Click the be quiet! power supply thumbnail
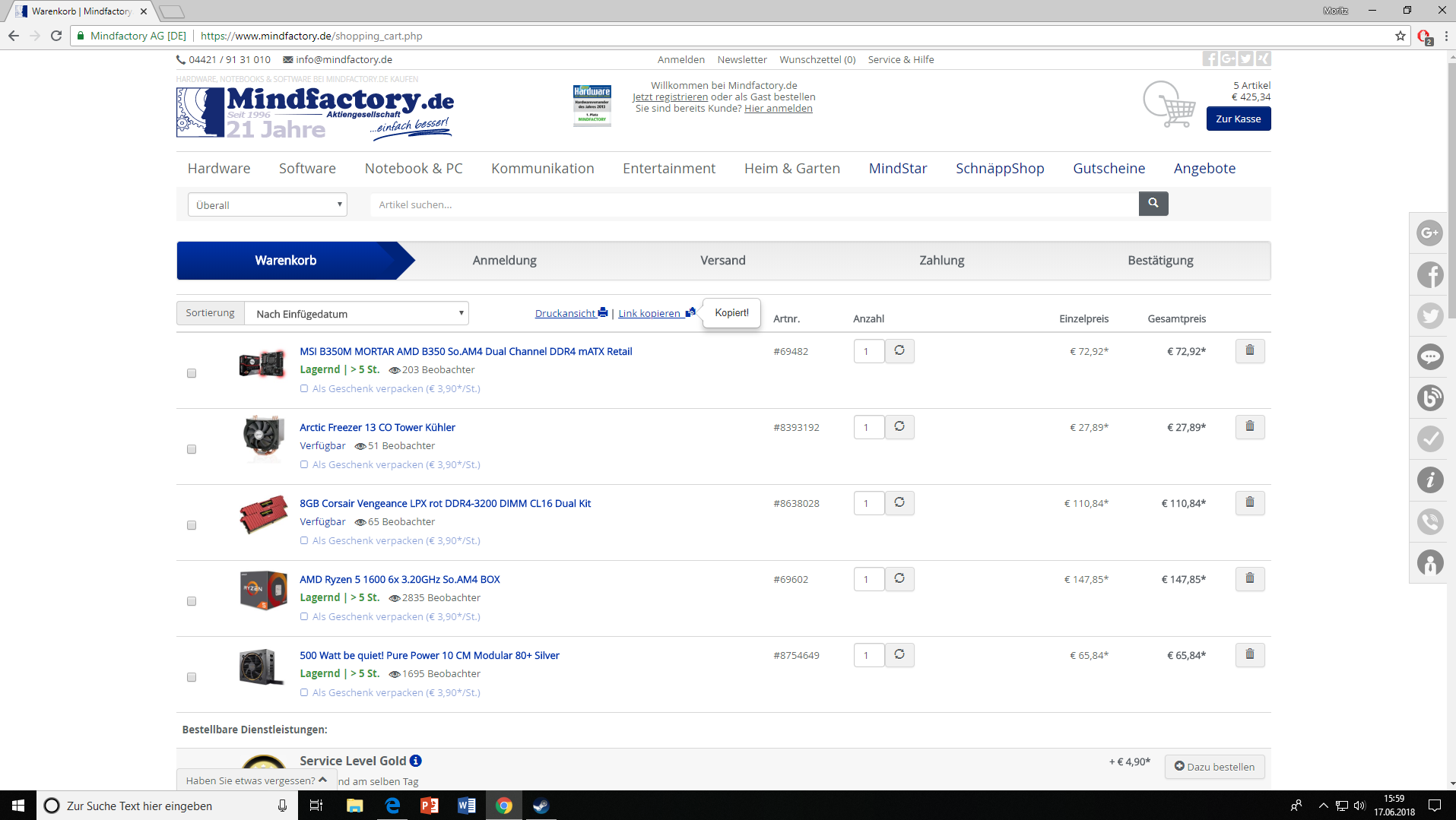1456x820 pixels. [x=262, y=666]
